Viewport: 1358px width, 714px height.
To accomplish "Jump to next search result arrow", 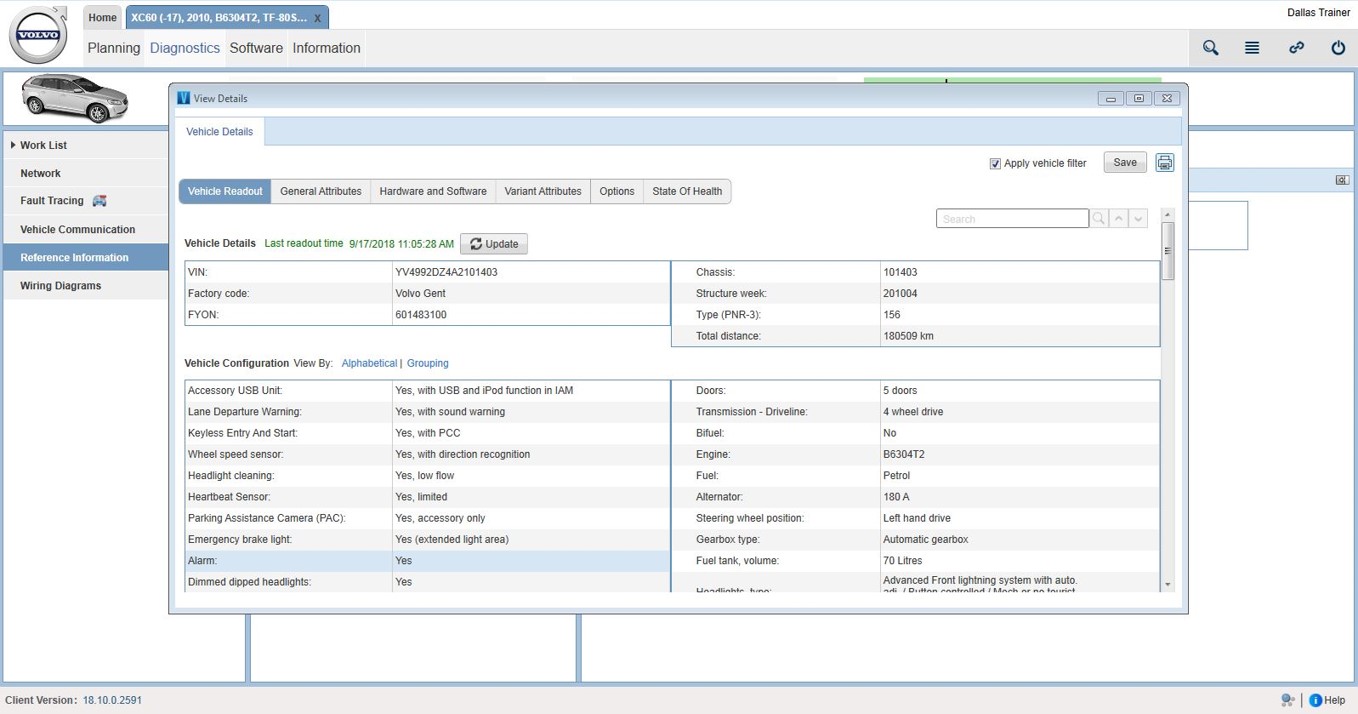I will pyautogui.click(x=1138, y=219).
